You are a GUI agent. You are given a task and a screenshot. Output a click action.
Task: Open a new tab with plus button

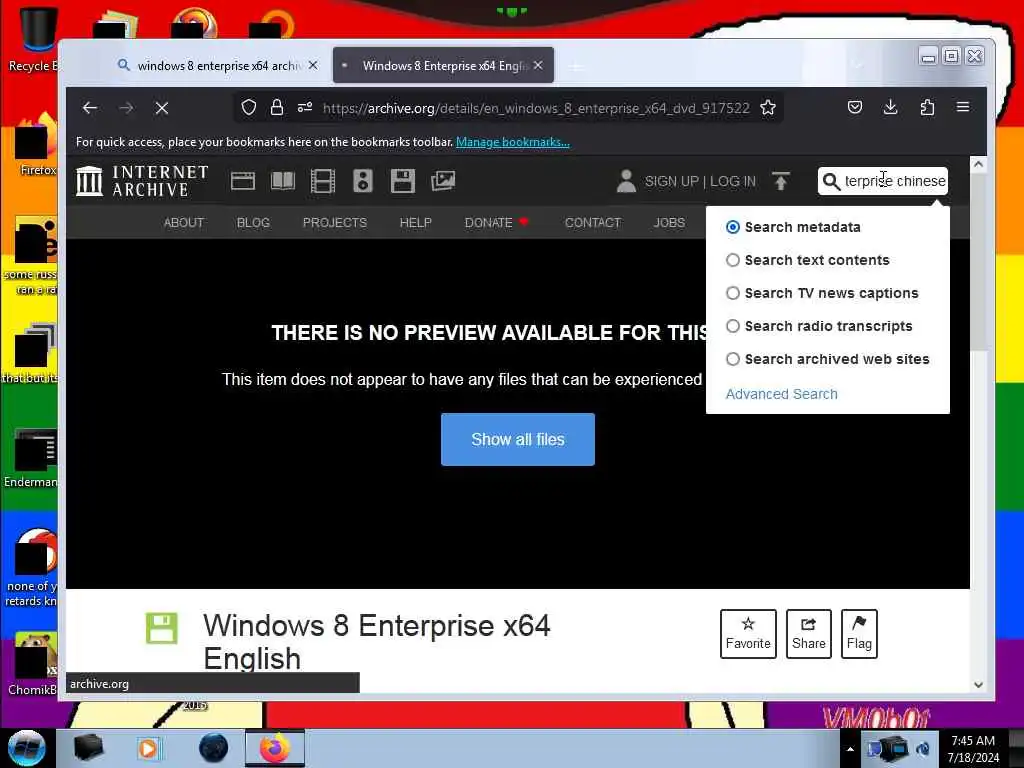575,66
